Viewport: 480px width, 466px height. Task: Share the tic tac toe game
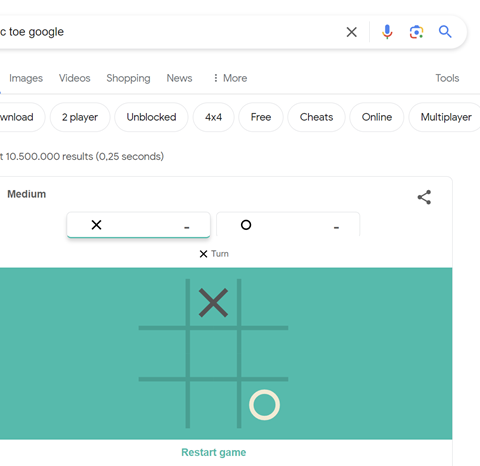tap(424, 197)
